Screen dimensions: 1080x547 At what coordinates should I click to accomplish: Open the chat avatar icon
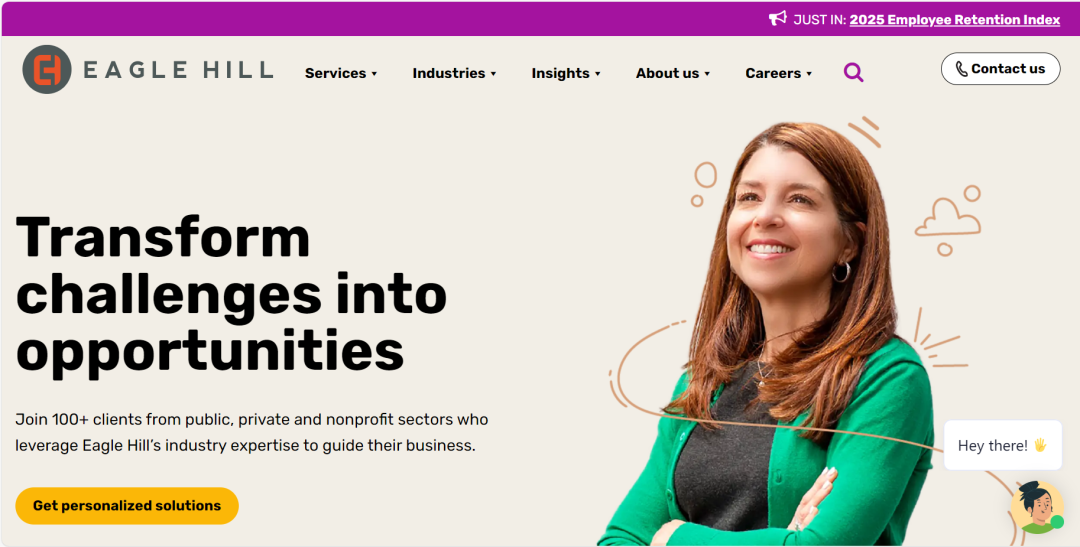pyautogui.click(x=1037, y=507)
